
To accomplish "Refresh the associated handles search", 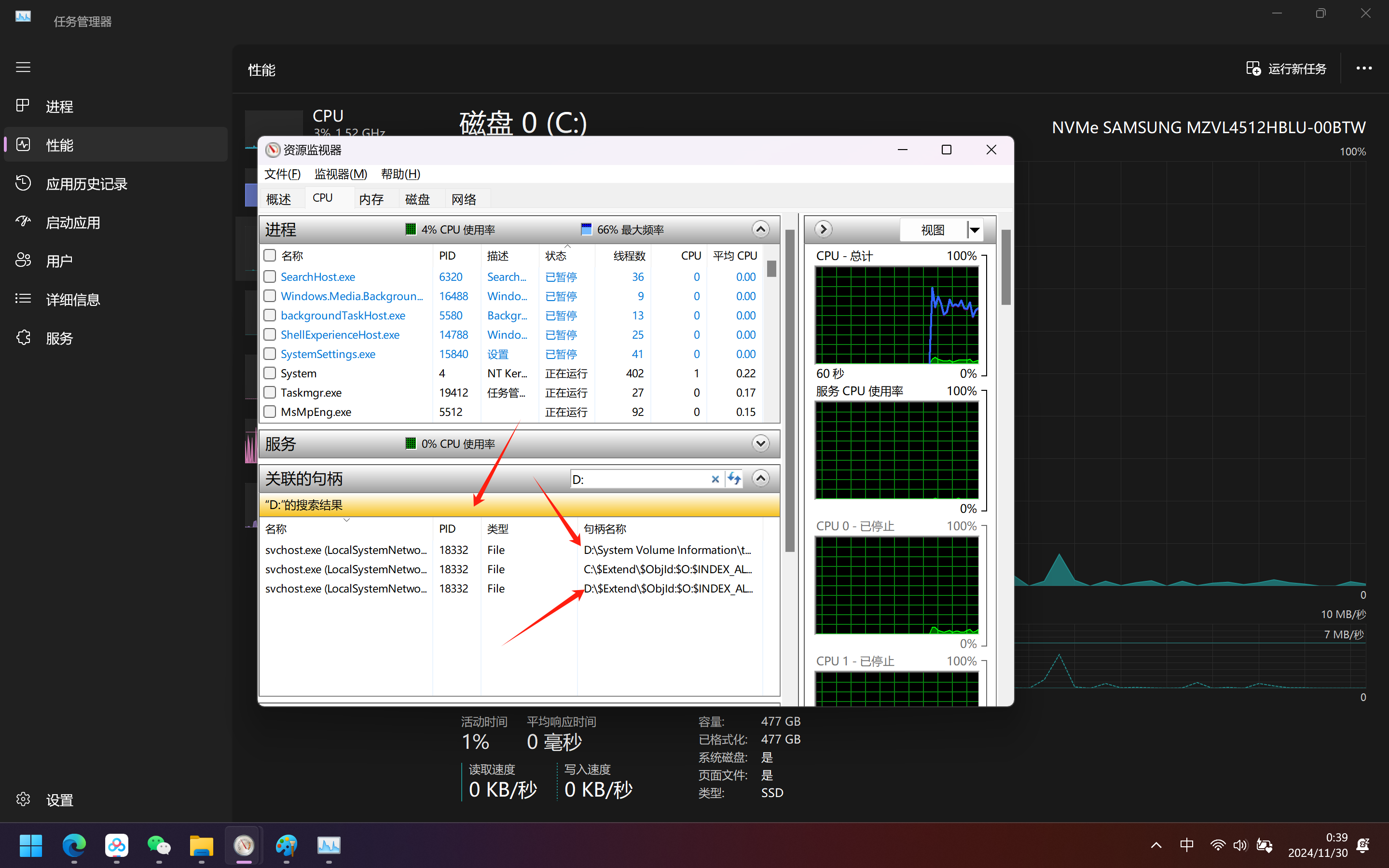I will tap(734, 479).
